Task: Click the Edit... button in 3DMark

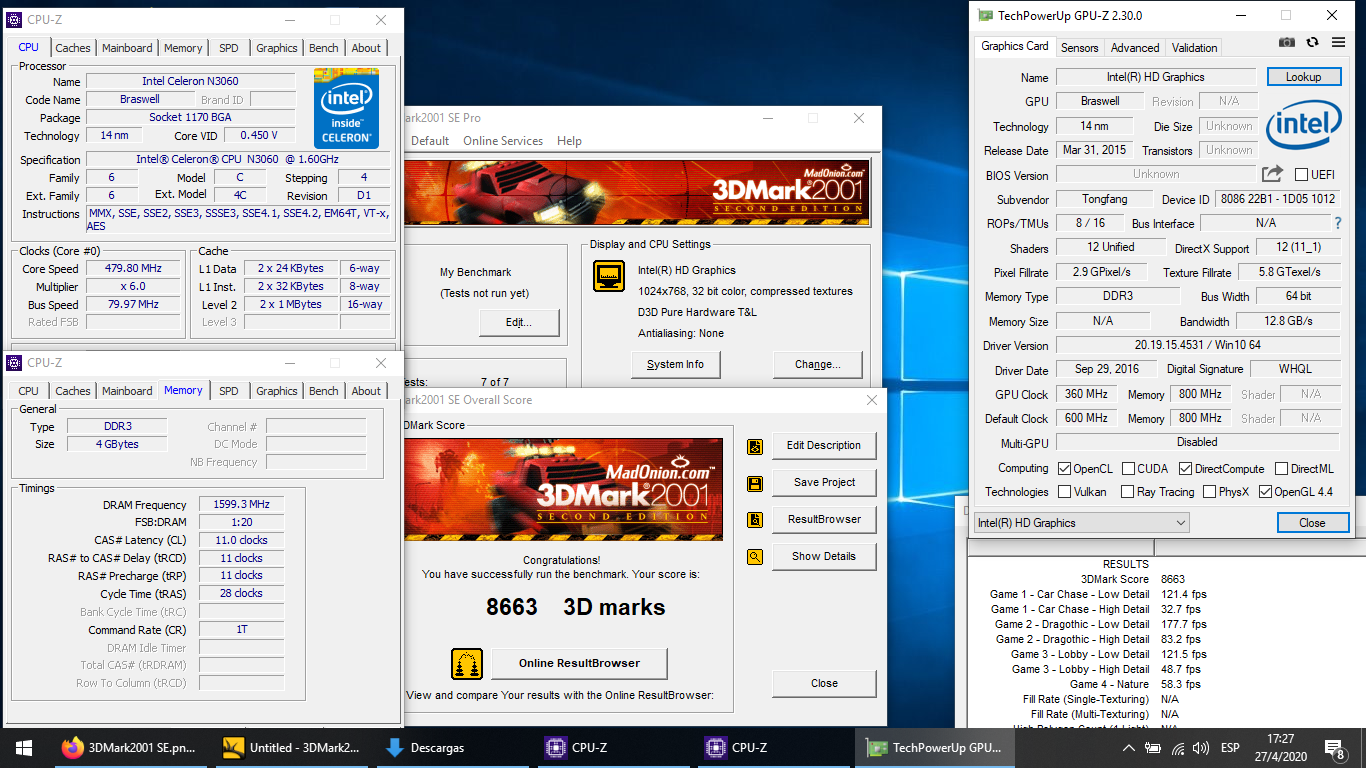Action: [x=519, y=323]
